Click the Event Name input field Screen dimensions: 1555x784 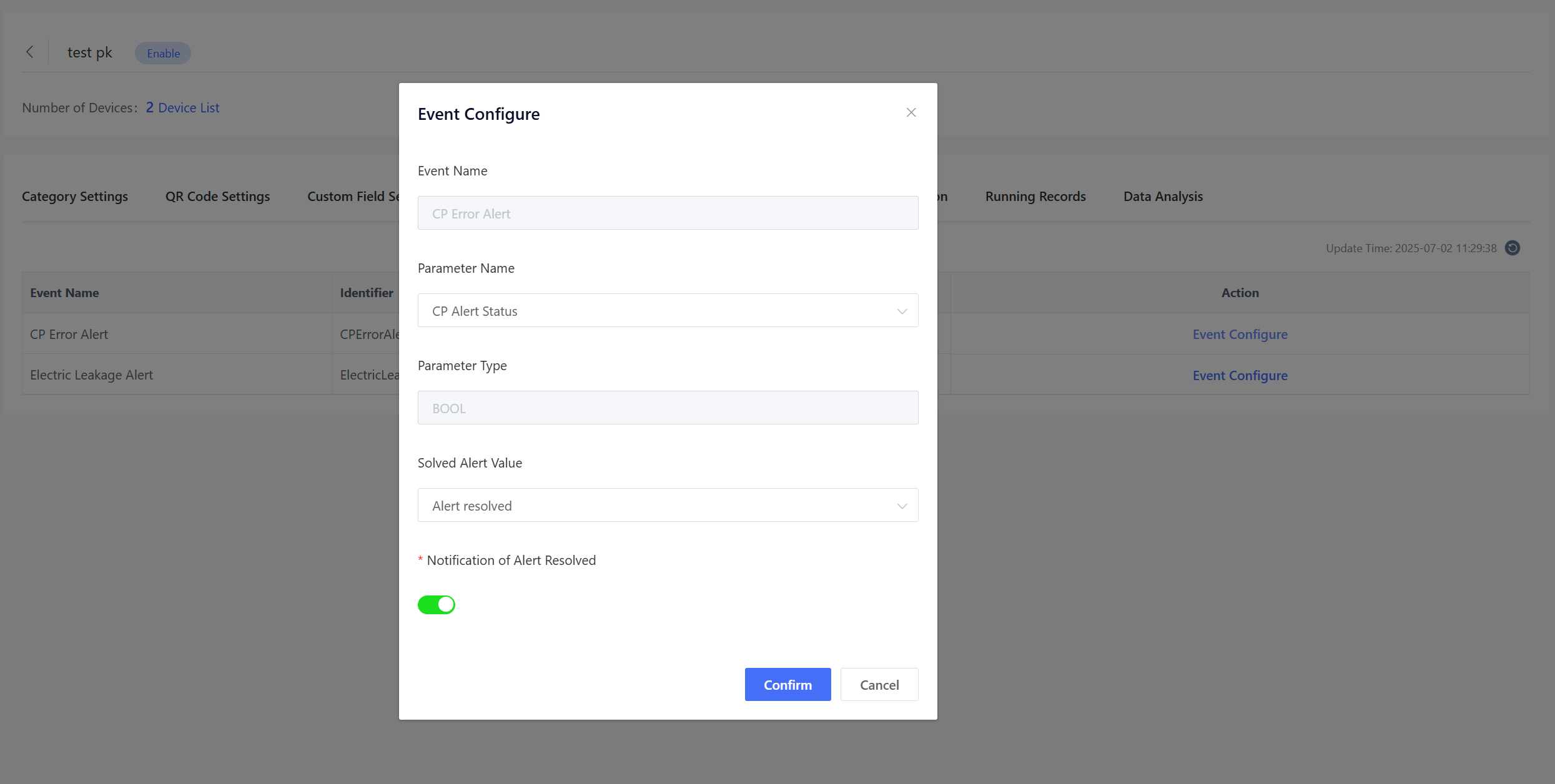667,213
